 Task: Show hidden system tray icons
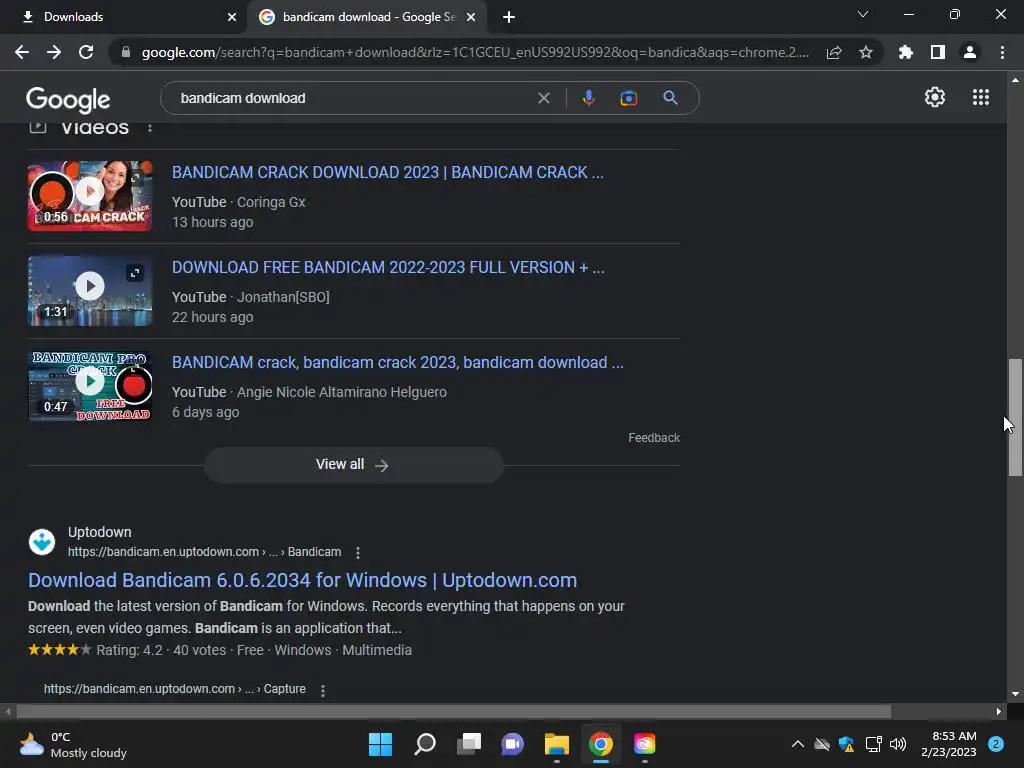[x=797, y=744]
